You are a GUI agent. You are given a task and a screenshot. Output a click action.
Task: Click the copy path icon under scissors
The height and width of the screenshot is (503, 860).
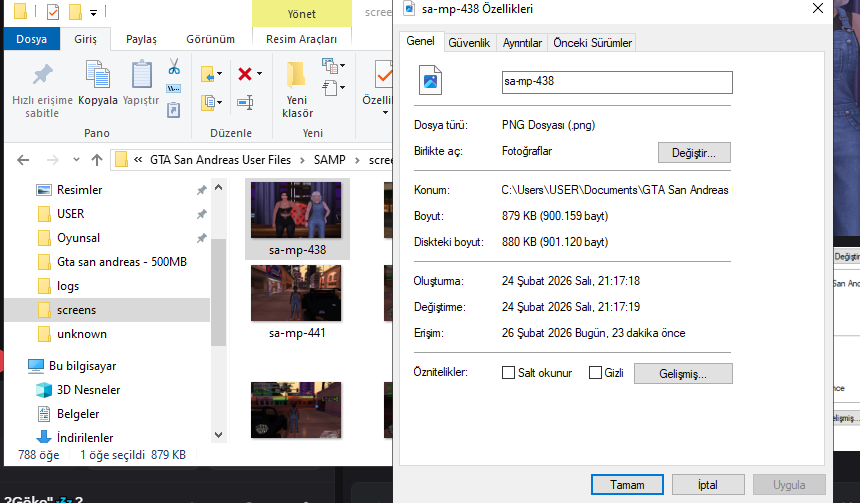pyautogui.click(x=174, y=88)
